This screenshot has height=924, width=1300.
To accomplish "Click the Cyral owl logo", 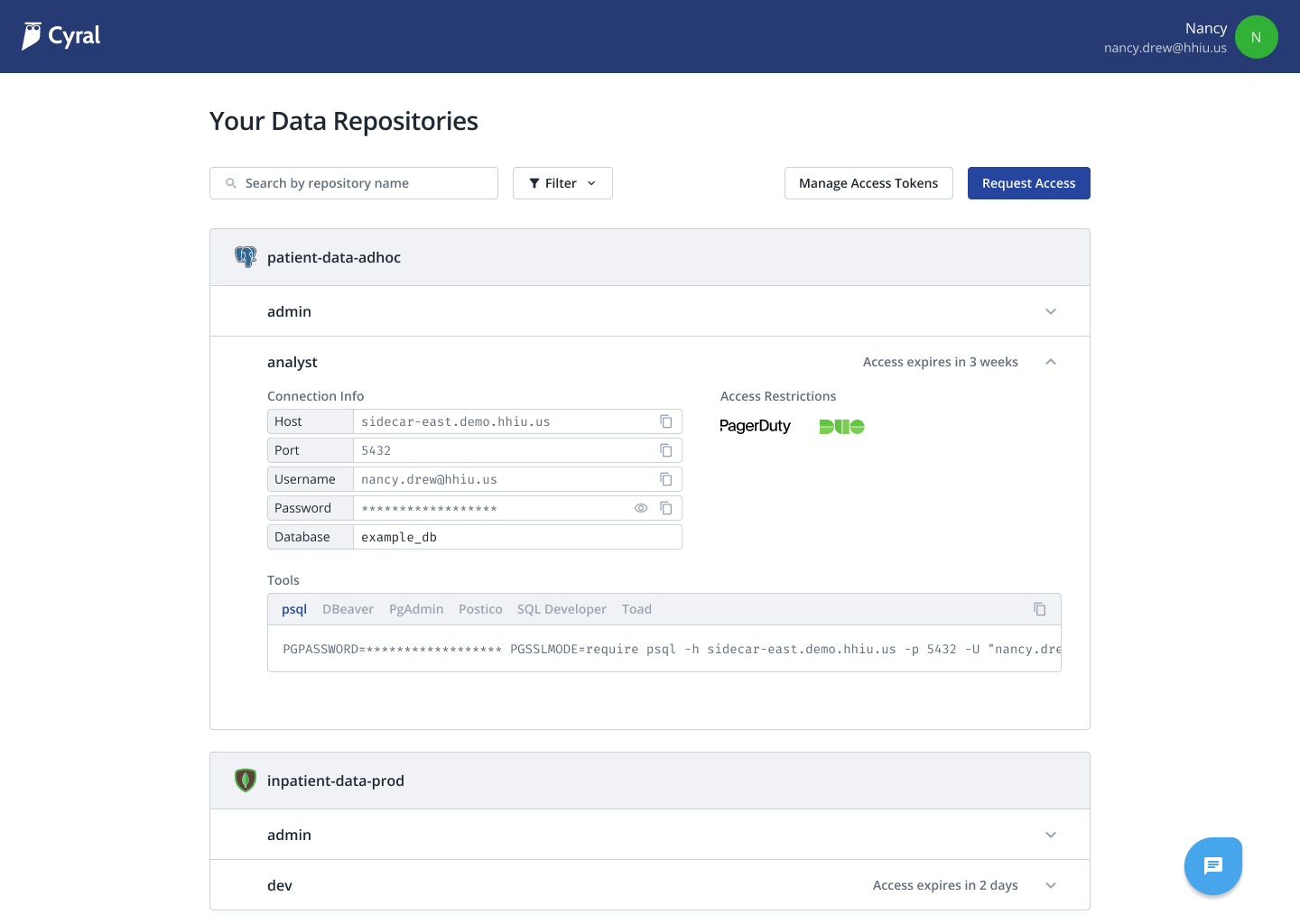I will click(x=34, y=35).
